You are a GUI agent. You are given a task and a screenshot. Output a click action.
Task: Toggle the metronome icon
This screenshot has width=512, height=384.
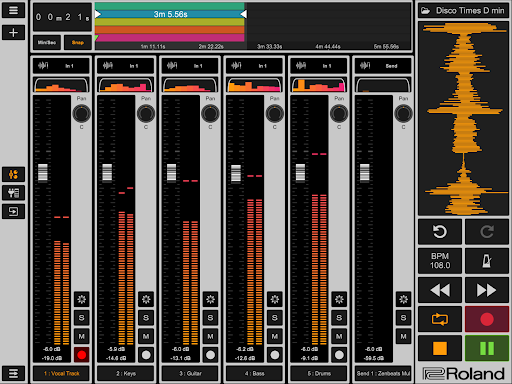(x=487, y=261)
